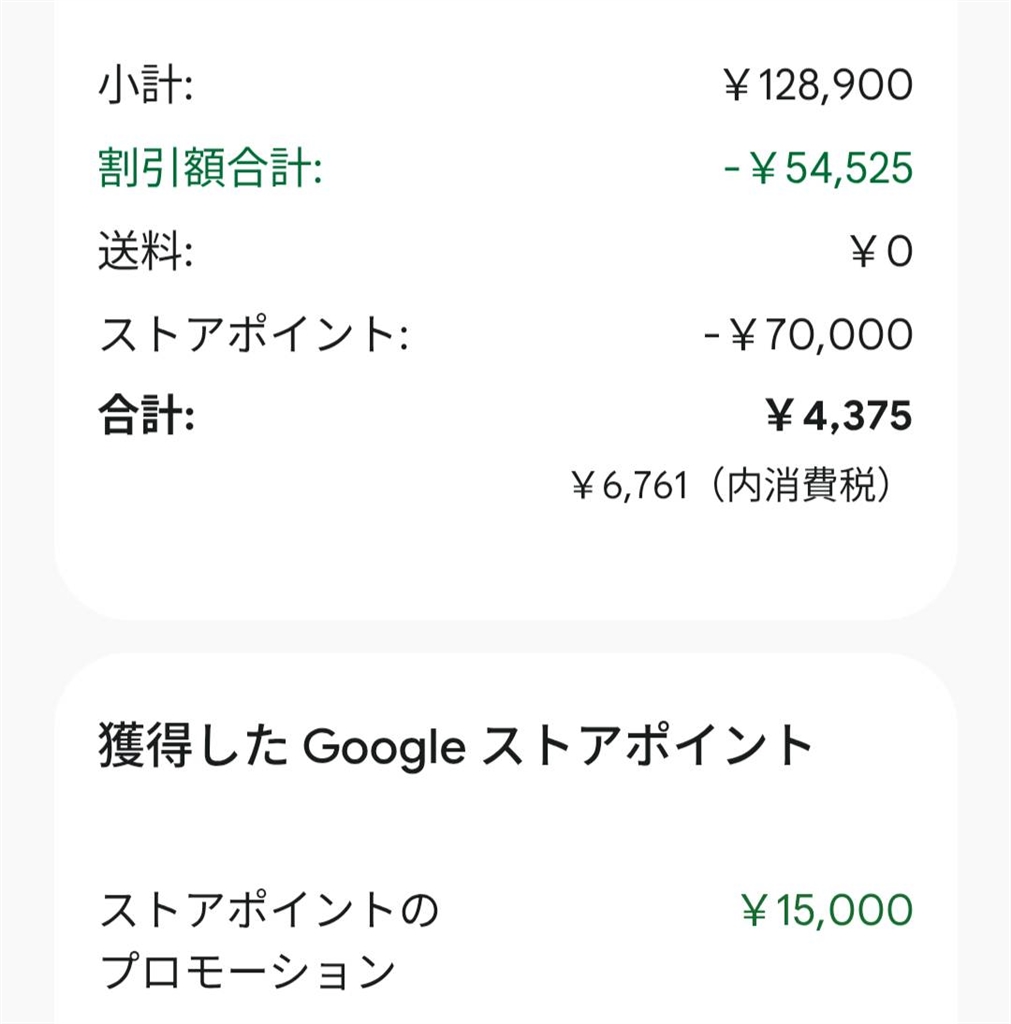The image size is (1011, 1024).
Task: Tap blank card area below the tax line
Action: [x=505, y=560]
